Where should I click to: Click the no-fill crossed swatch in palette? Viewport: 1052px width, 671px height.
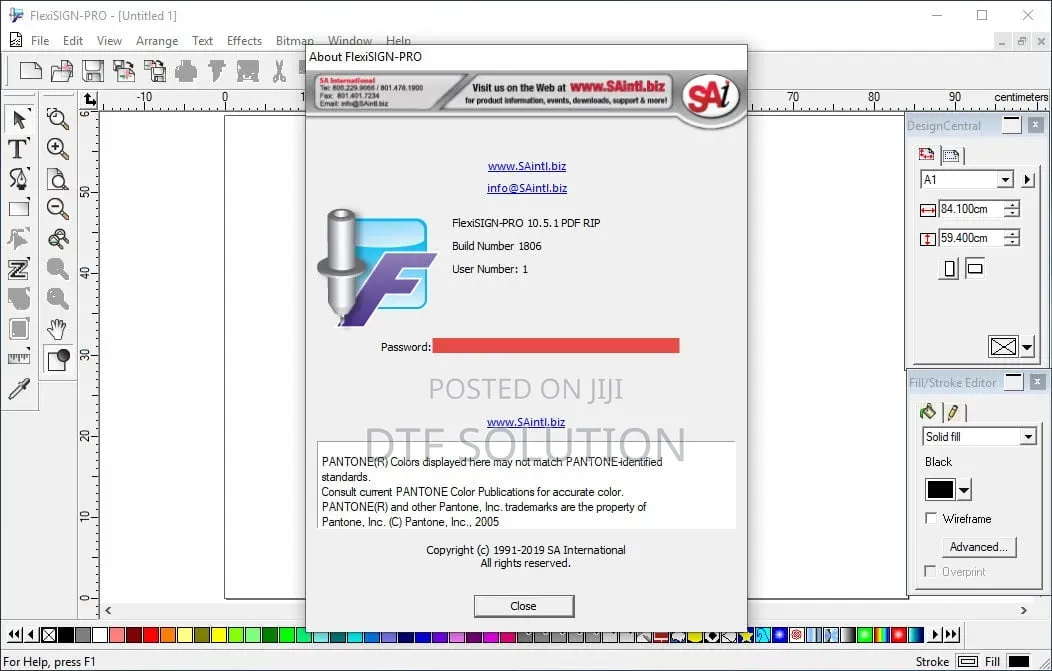pyautogui.click(x=49, y=635)
